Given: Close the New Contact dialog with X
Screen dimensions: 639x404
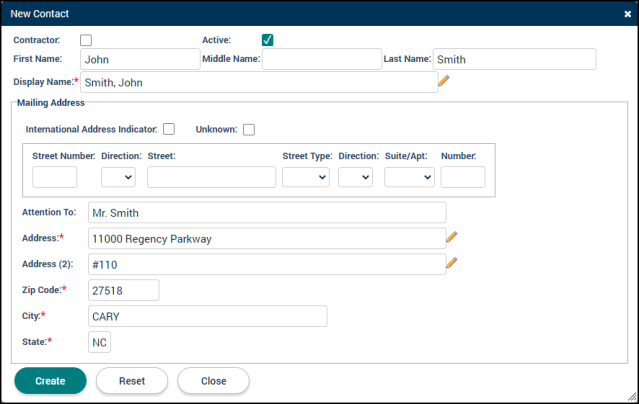Looking at the screenshot, I should coord(628,14).
